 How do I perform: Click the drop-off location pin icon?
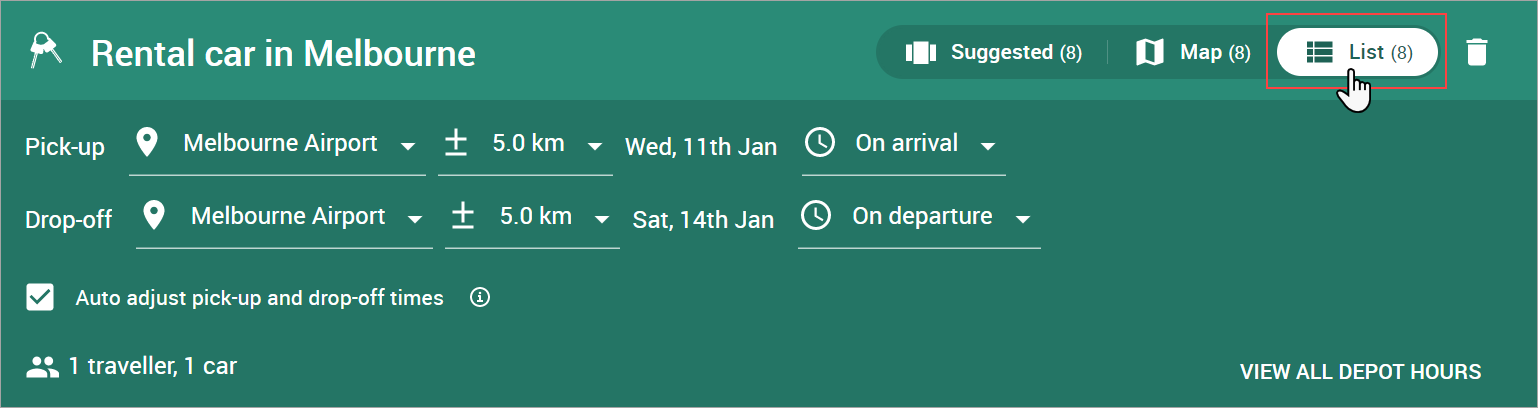pos(155,216)
